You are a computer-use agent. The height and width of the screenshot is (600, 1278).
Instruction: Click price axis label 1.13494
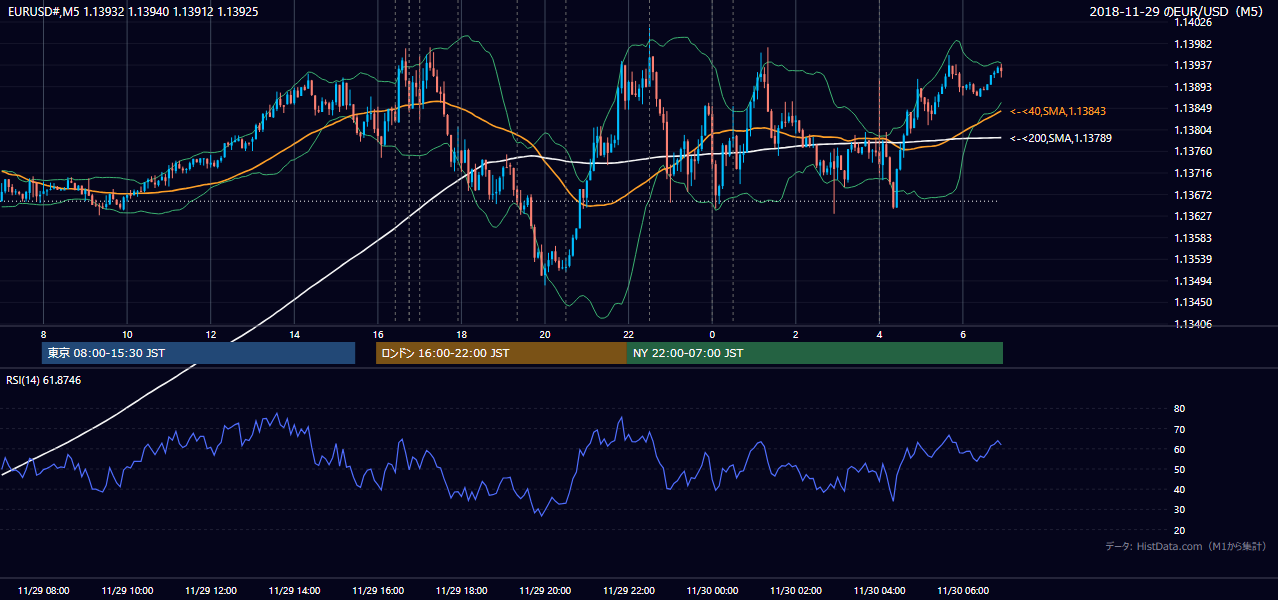pos(1192,281)
